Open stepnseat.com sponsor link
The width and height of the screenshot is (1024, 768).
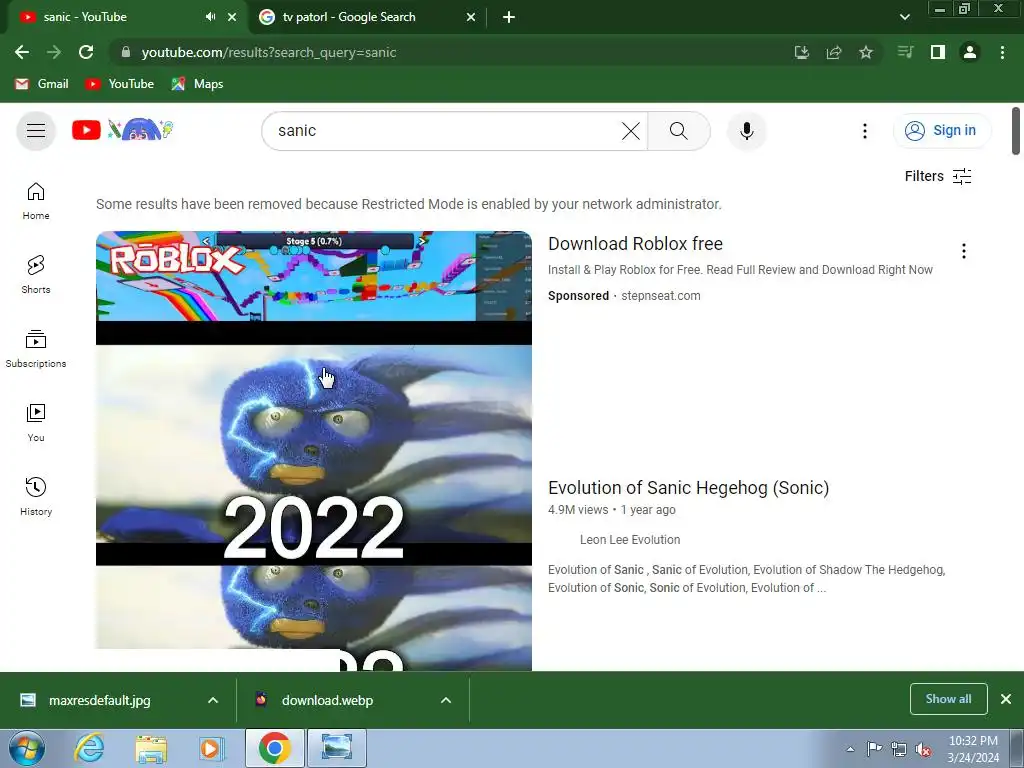660,296
